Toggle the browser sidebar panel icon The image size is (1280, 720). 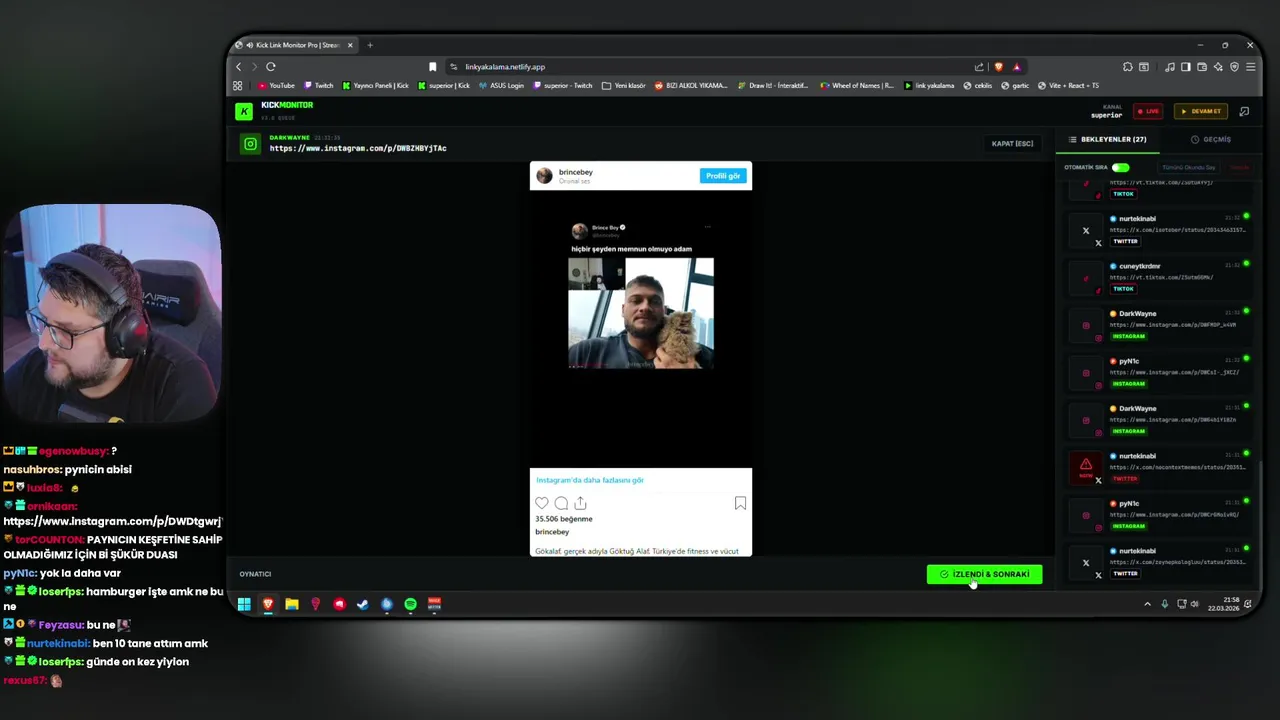click(1186, 67)
